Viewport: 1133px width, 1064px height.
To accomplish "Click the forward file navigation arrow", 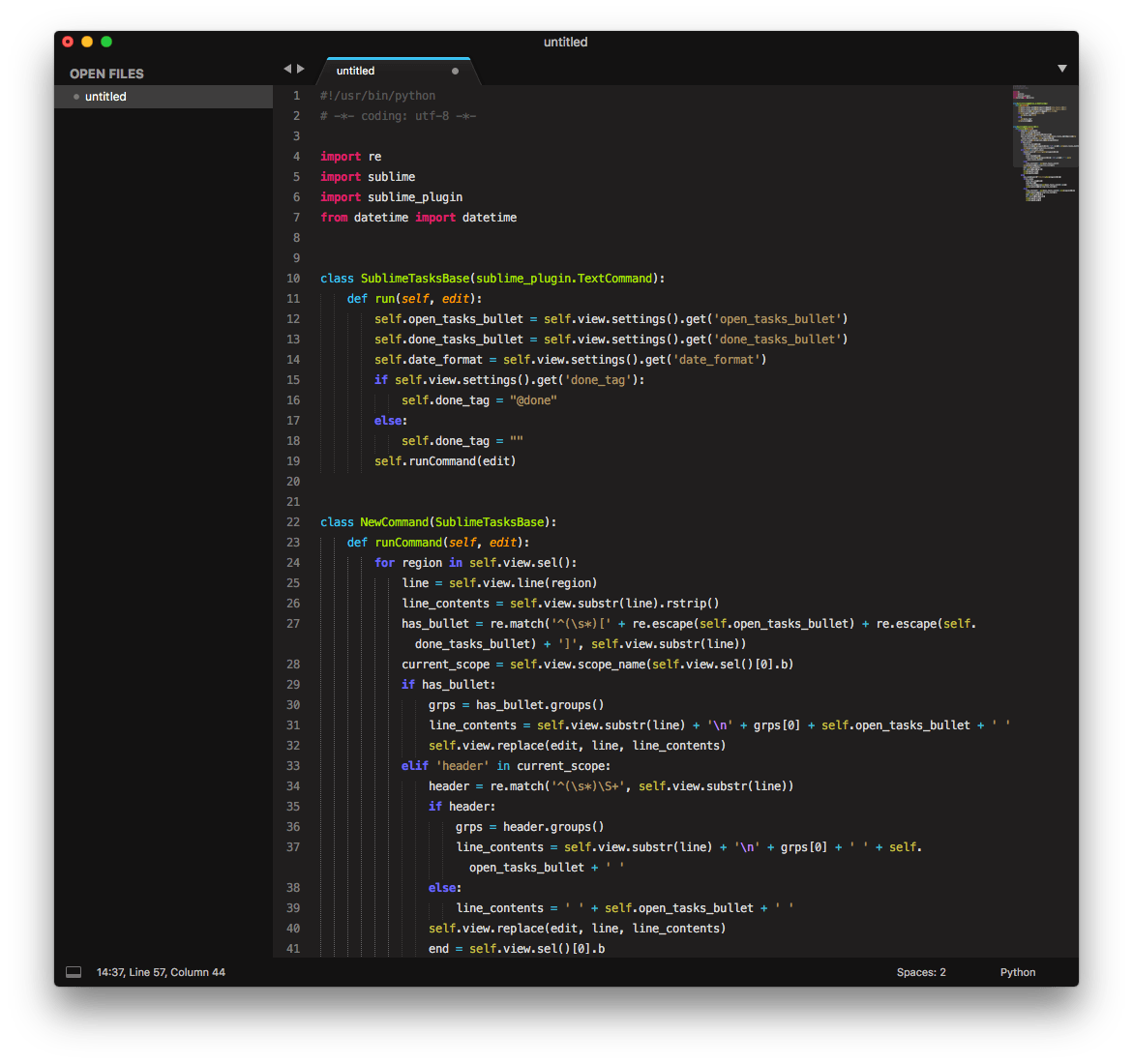I will (299, 69).
